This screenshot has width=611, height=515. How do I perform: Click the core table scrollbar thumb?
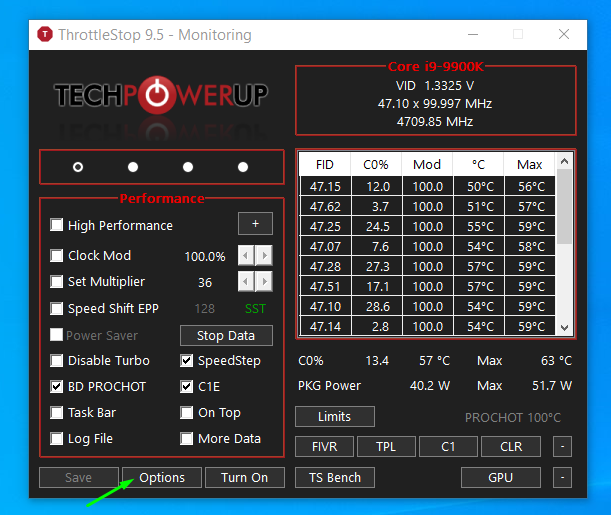(564, 206)
